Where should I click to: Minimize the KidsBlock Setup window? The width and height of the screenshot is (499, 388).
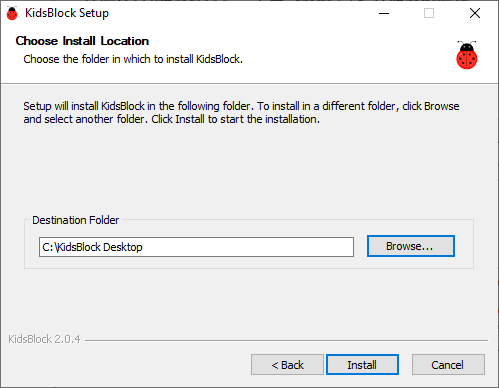(384, 13)
